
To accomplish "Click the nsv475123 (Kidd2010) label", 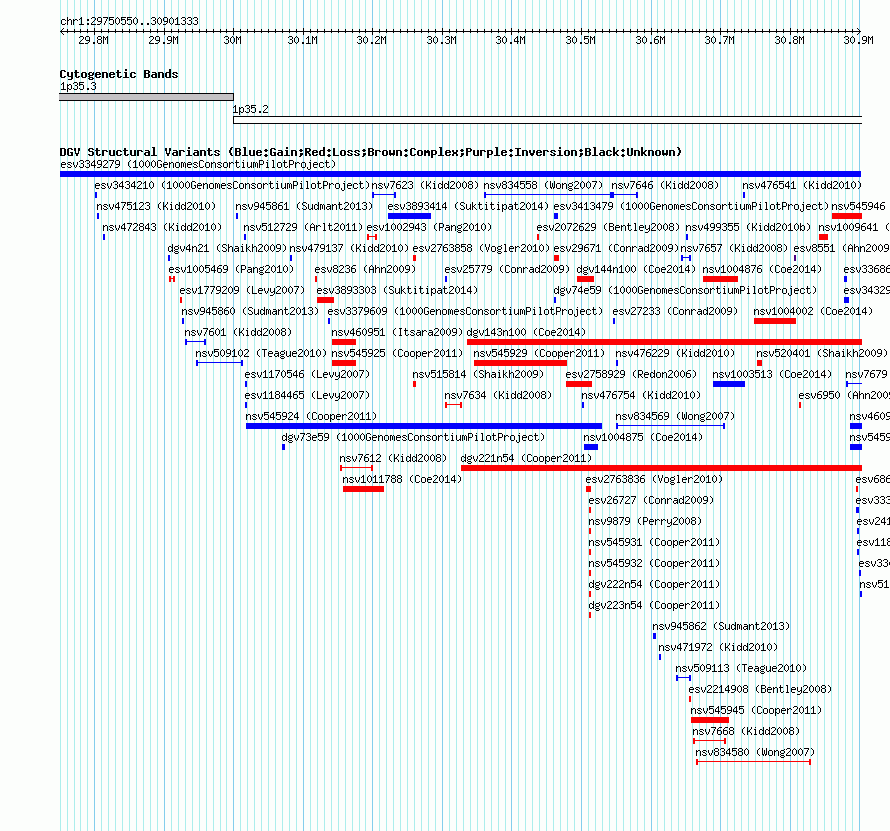I will pyautogui.click(x=156, y=206).
